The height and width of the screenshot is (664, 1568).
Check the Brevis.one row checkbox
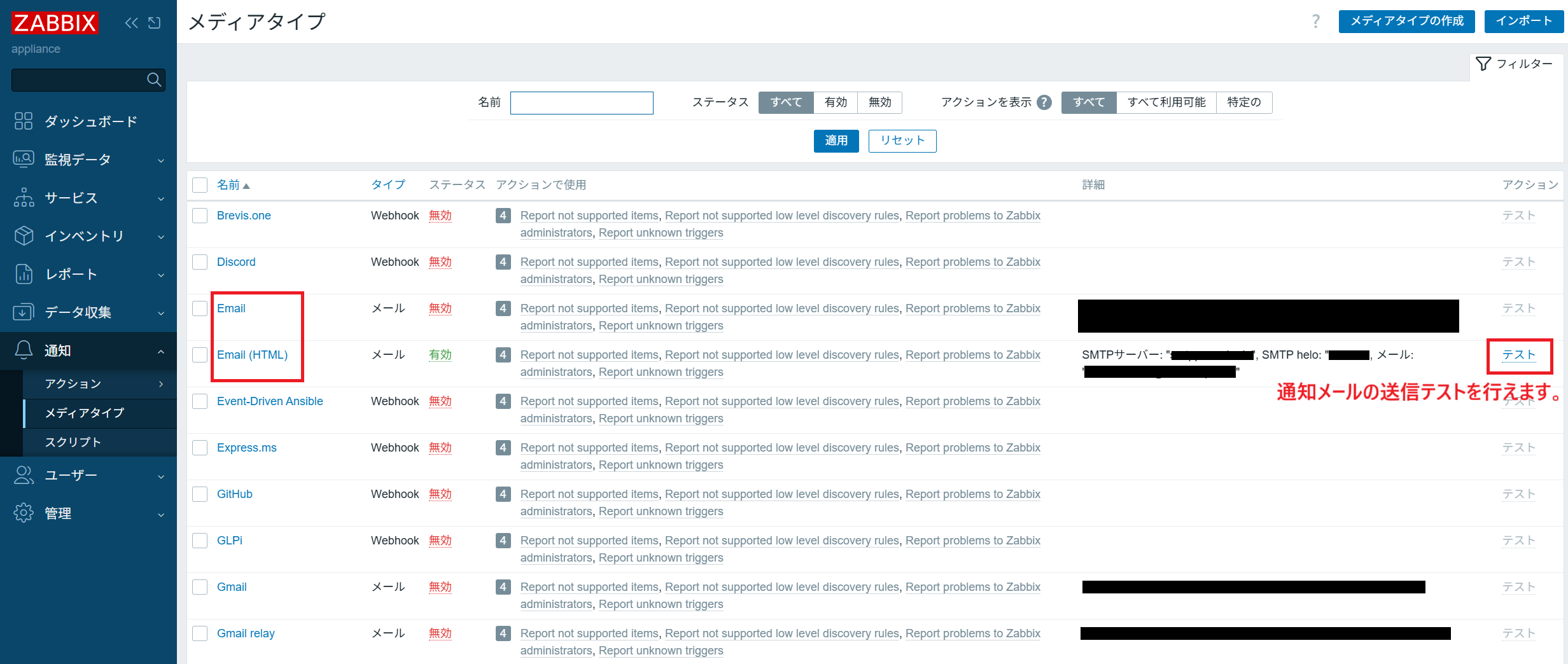pyautogui.click(x=200, y=216)
